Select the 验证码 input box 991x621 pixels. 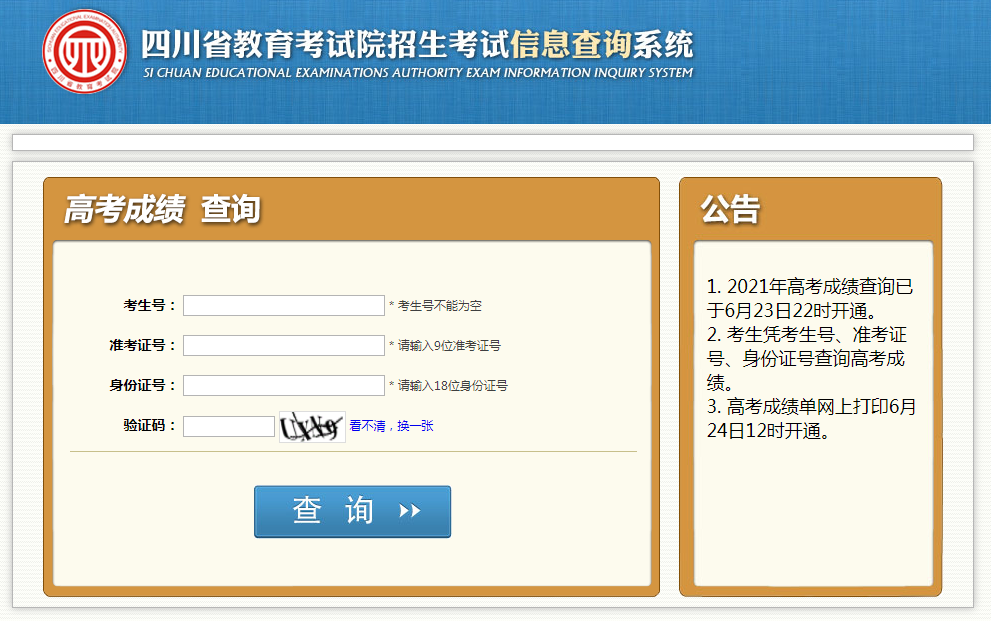coord(228,425)
